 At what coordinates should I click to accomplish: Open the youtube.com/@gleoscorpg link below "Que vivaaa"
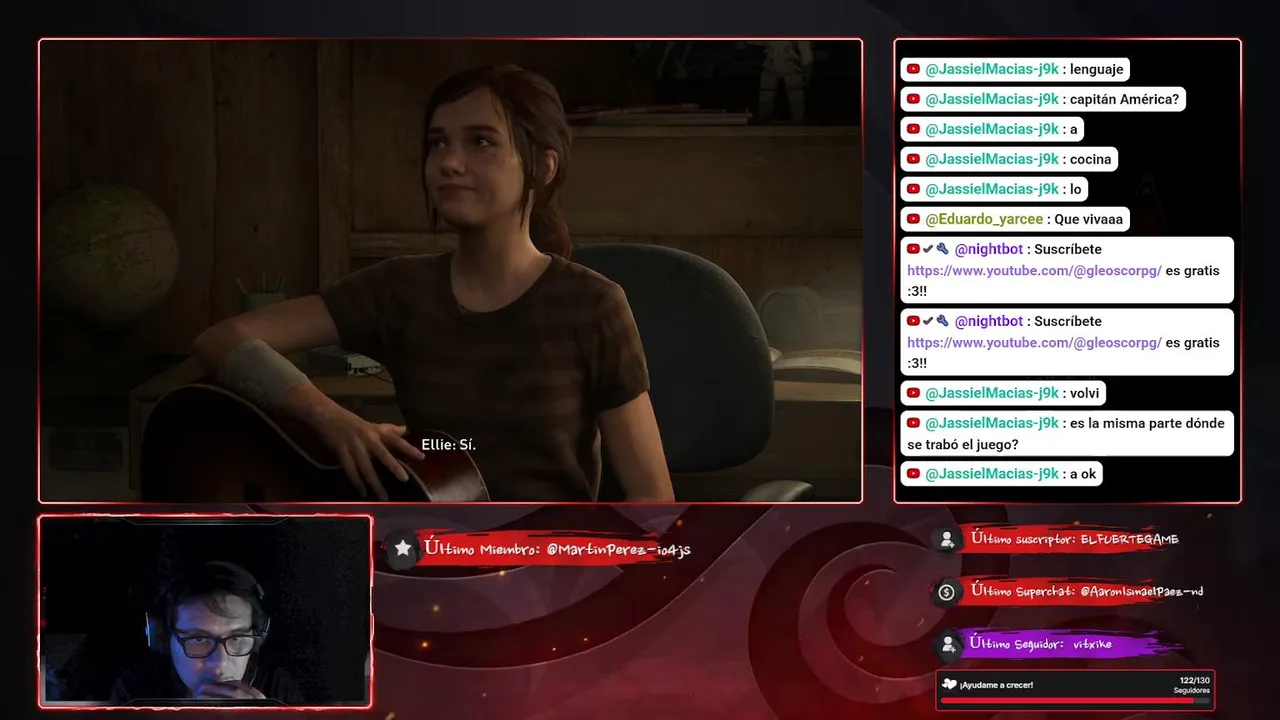[x=1034, y=271]
